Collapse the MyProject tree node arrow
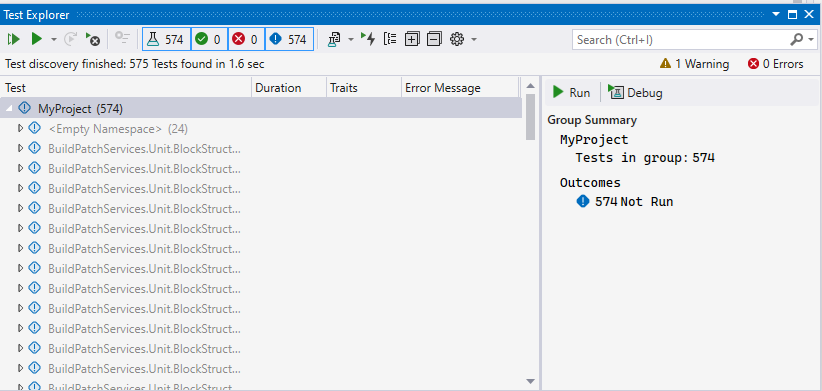822x391 pixels. [9, 107]
